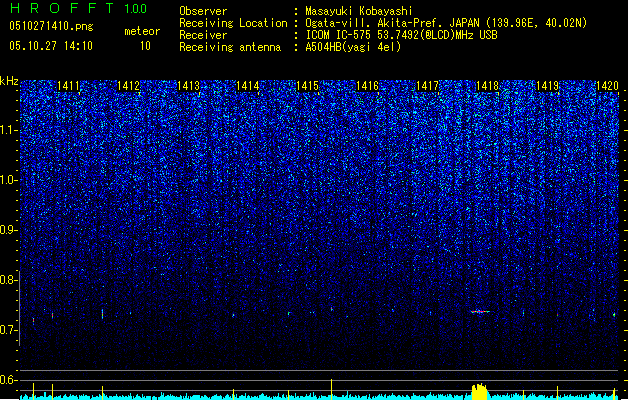Click the meteor count value 10
The image size is (629, 400).
(x=145, y=46)
